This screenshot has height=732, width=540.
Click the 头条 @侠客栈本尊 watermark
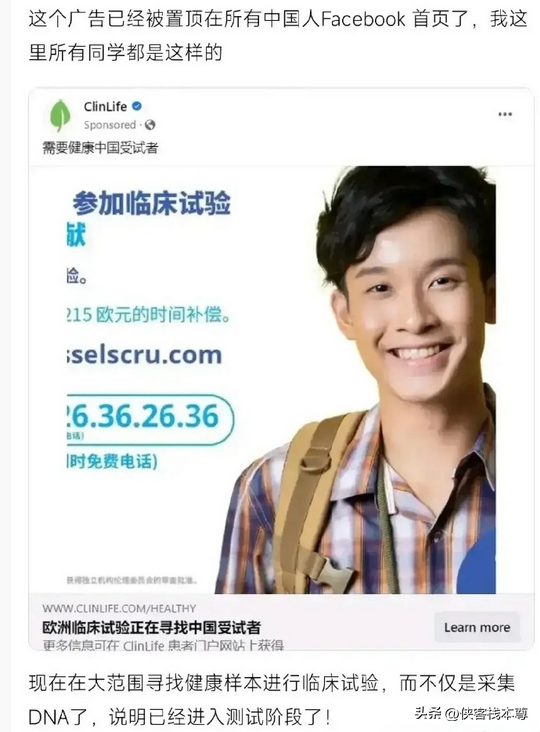[471, 713]
